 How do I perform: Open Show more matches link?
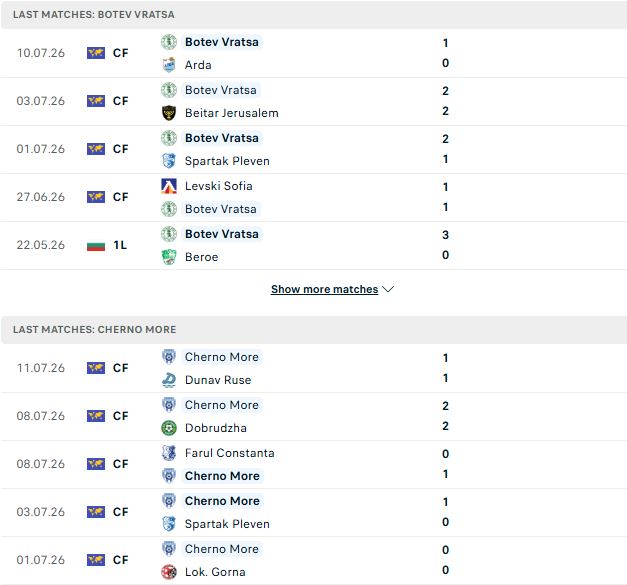[324, 289]
